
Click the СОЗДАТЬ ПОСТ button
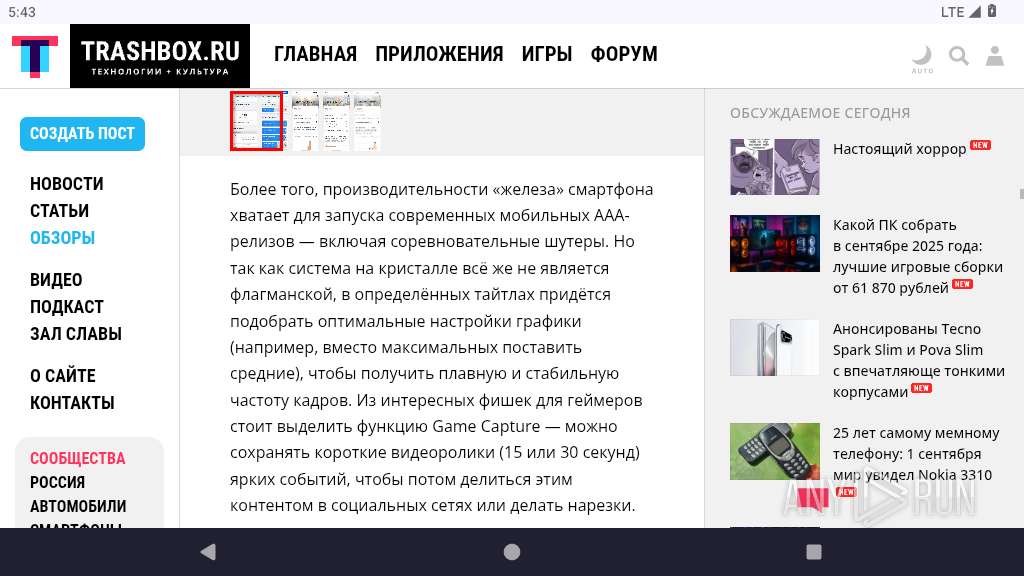(82, 134)
